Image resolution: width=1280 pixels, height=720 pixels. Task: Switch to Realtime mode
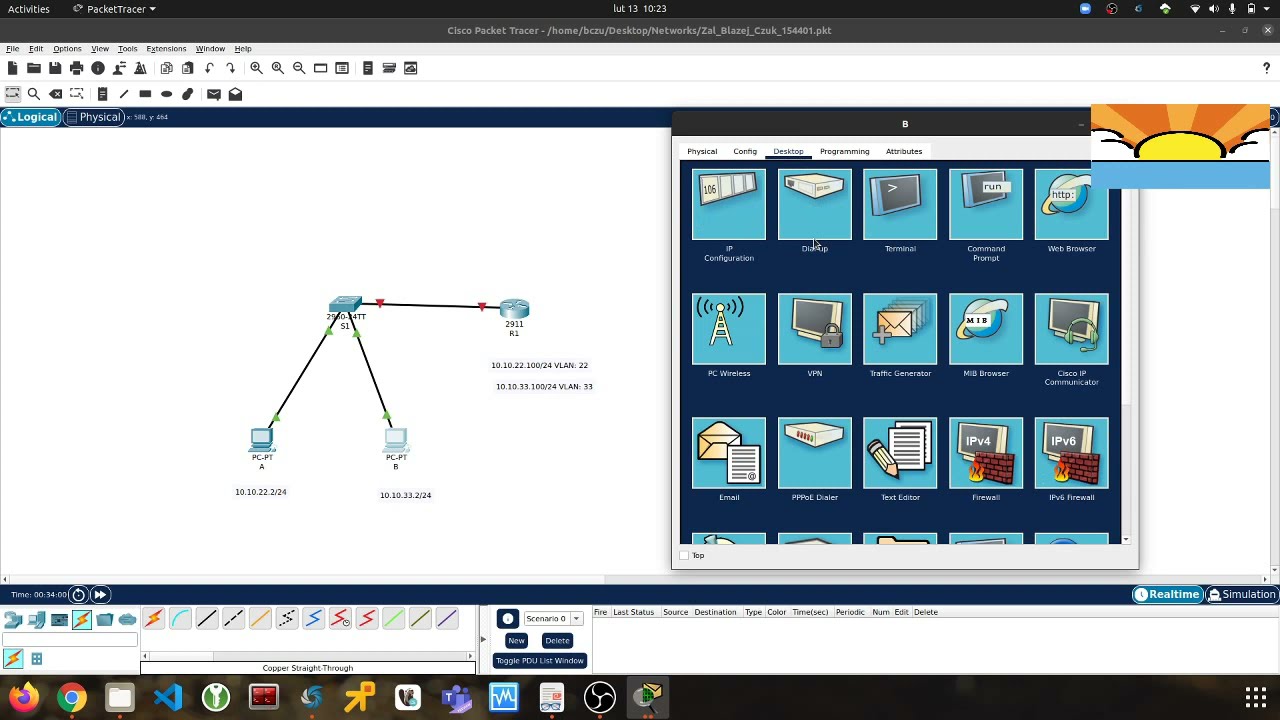[1166, 594]
